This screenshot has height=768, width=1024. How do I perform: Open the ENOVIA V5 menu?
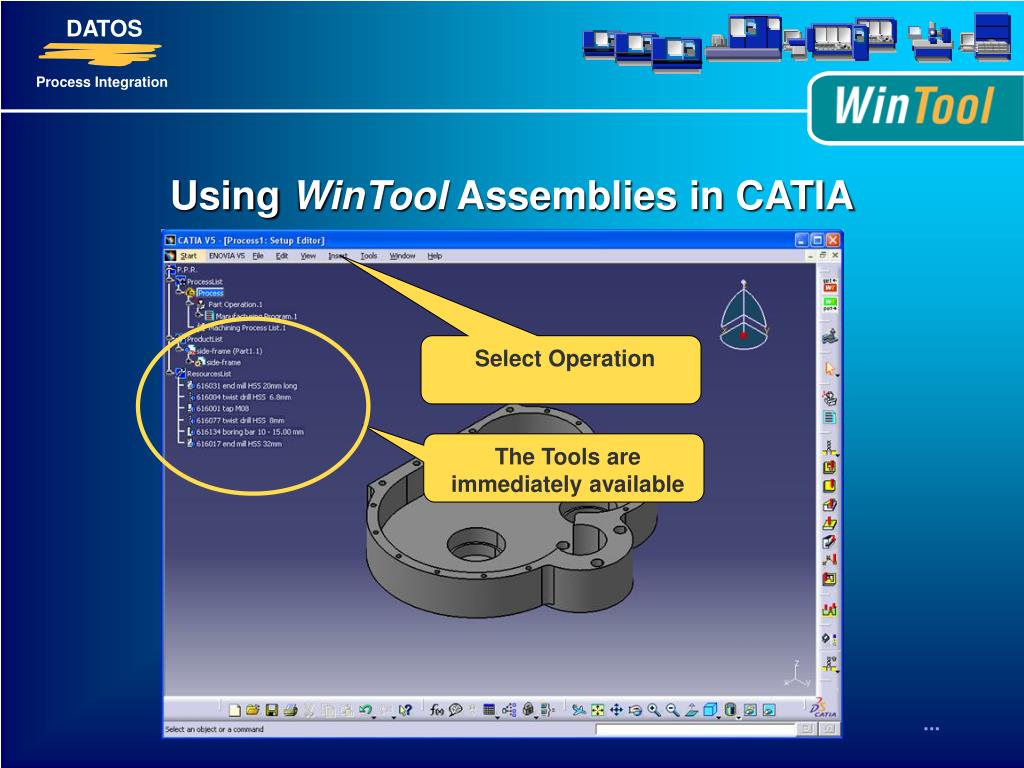coord(227,256)
